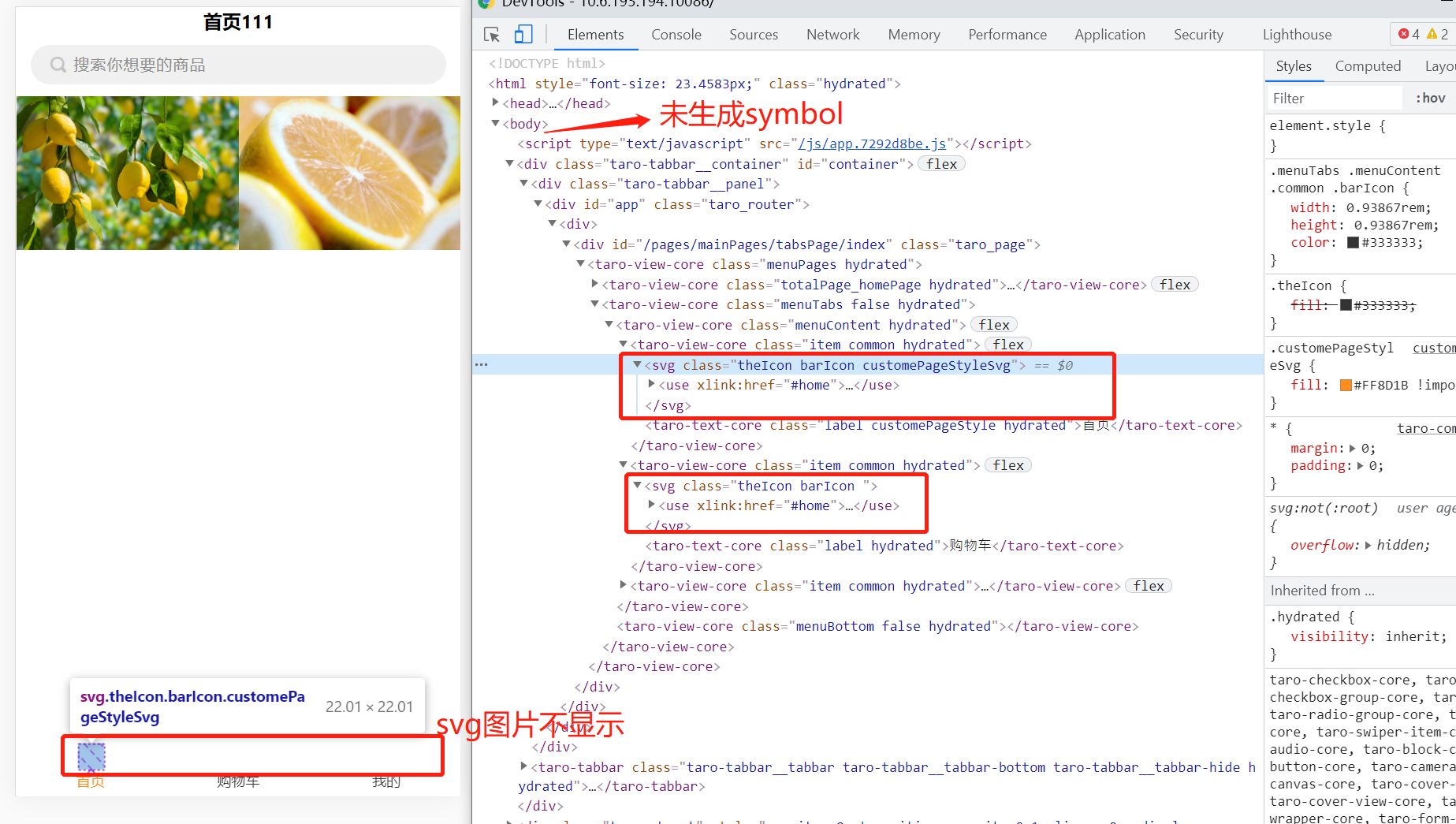Toggle flex badge on totalPage_homePage element
The height and width of the screenshot is (824, 1456).
[1175, 284]
